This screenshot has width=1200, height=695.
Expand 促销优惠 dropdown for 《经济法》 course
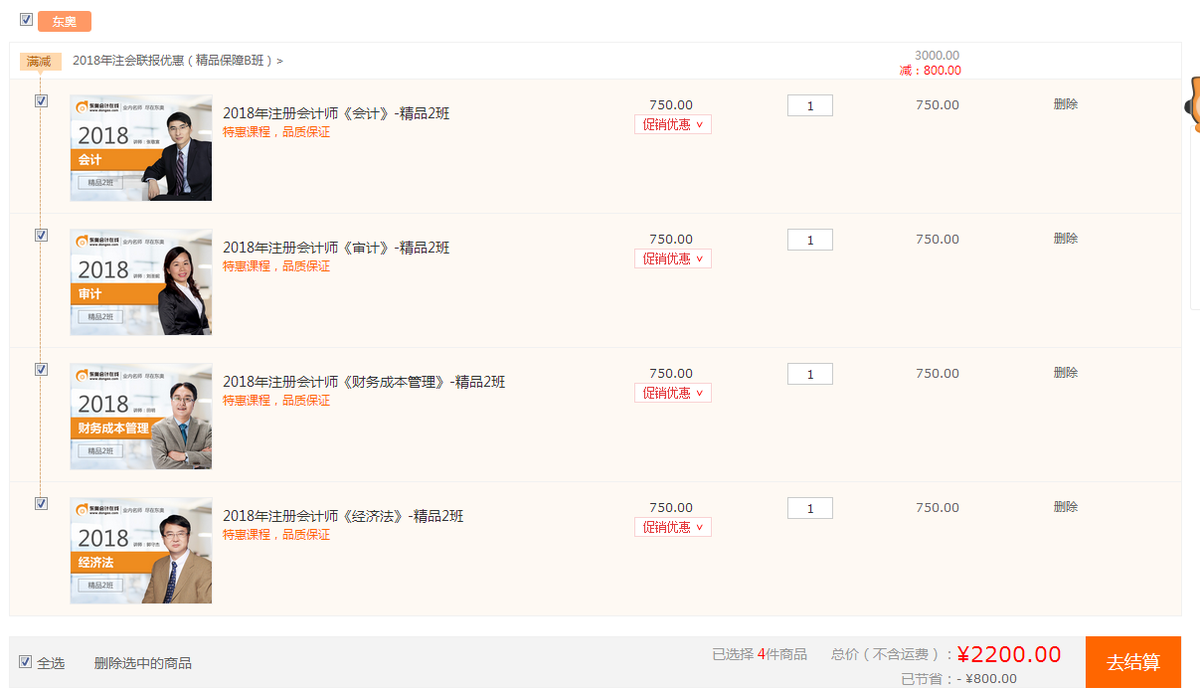pyautogui.click(x=673, y=527)
